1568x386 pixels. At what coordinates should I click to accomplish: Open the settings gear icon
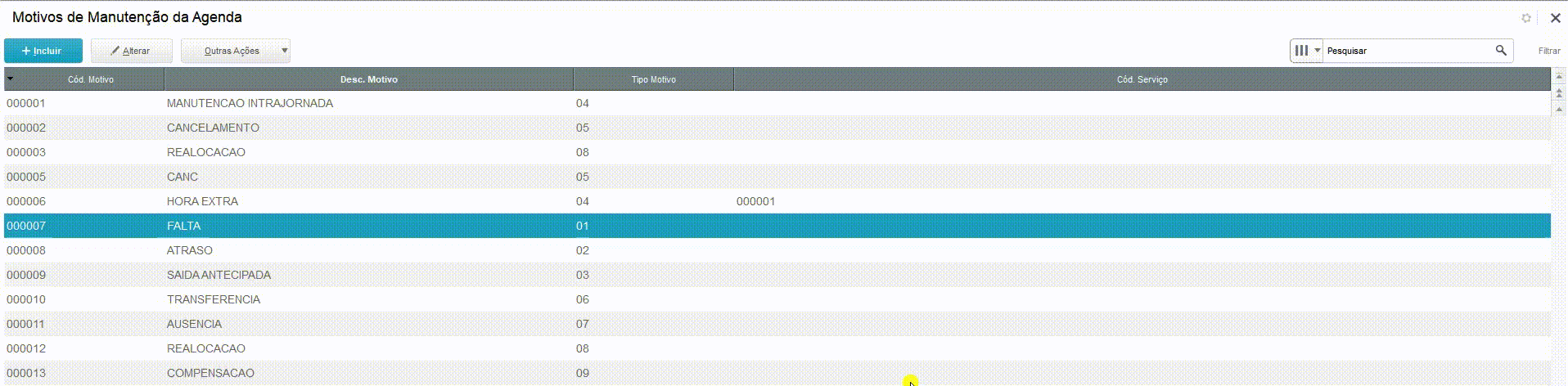coord(1526,18)
